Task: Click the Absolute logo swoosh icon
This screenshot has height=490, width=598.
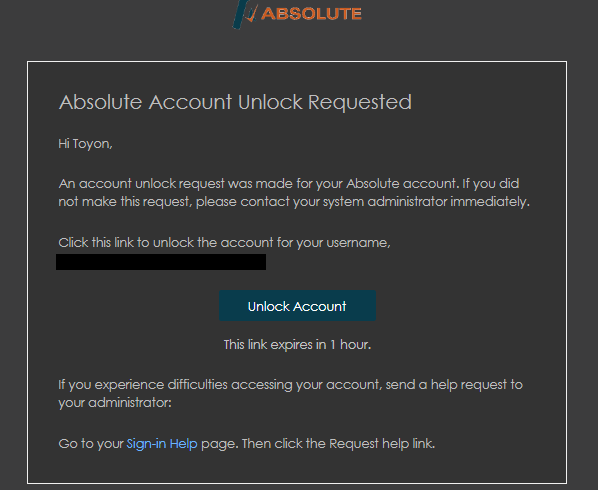Action: [x=245, y=14]
